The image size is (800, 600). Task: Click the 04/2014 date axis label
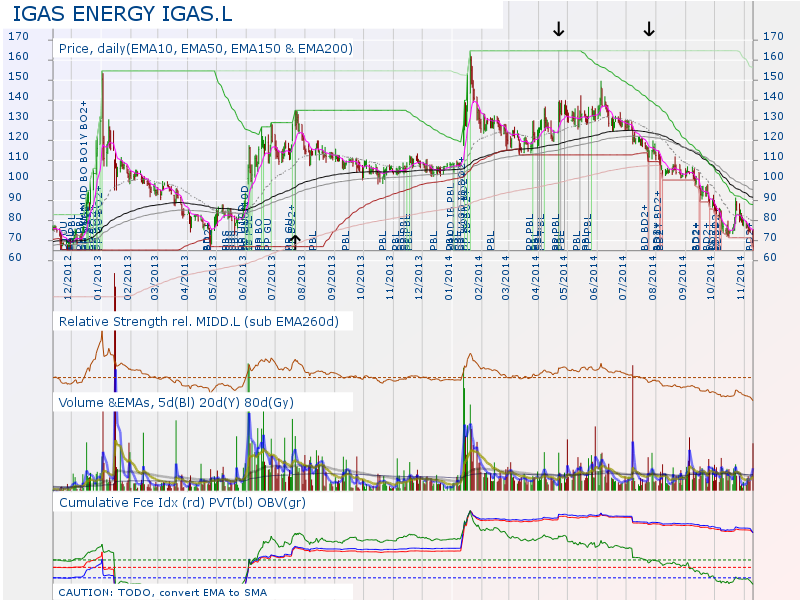tap(535, 278)
